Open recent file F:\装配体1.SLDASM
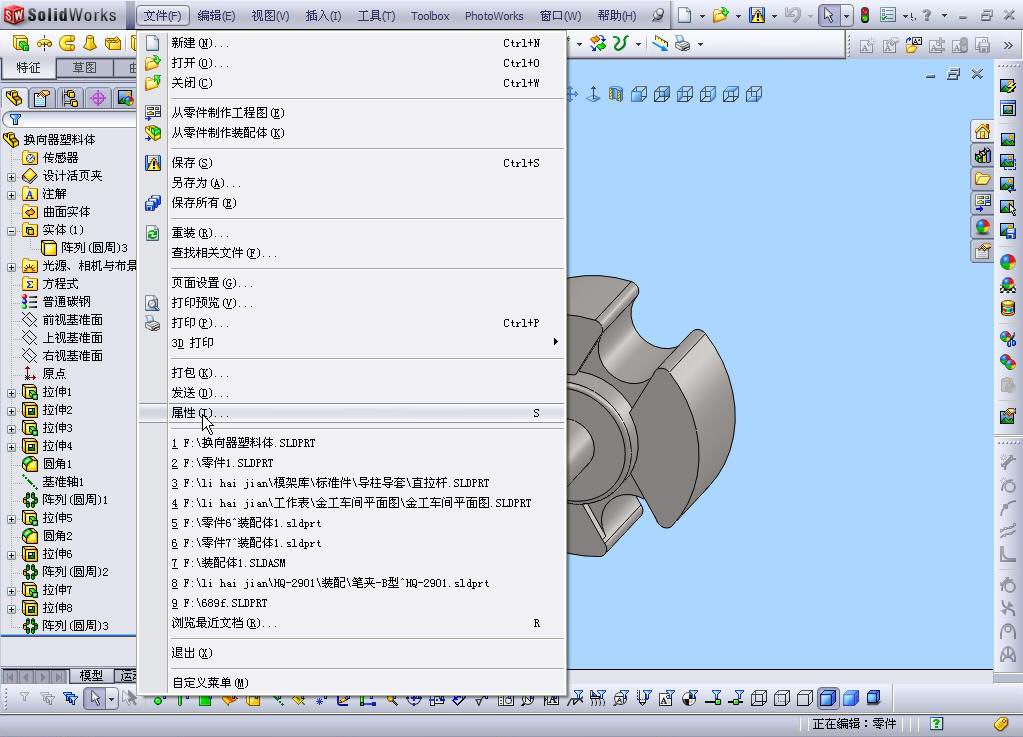 tap(352, 563)
